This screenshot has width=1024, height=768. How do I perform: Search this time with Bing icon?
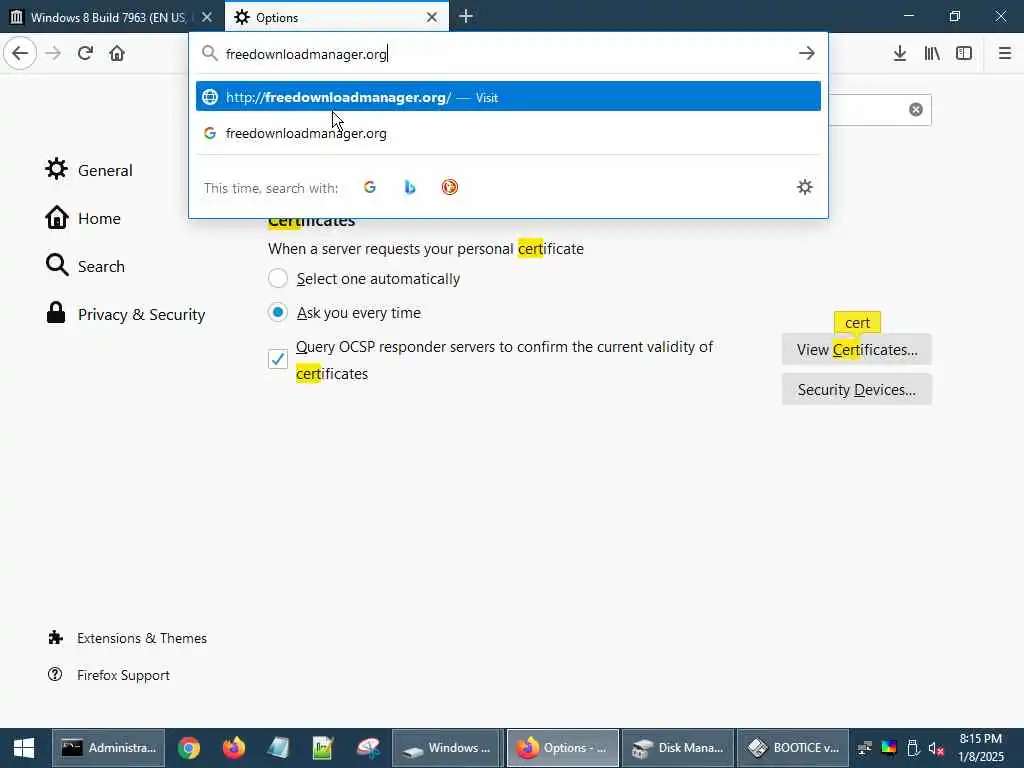pyautogui.click(x=409, y=187)
